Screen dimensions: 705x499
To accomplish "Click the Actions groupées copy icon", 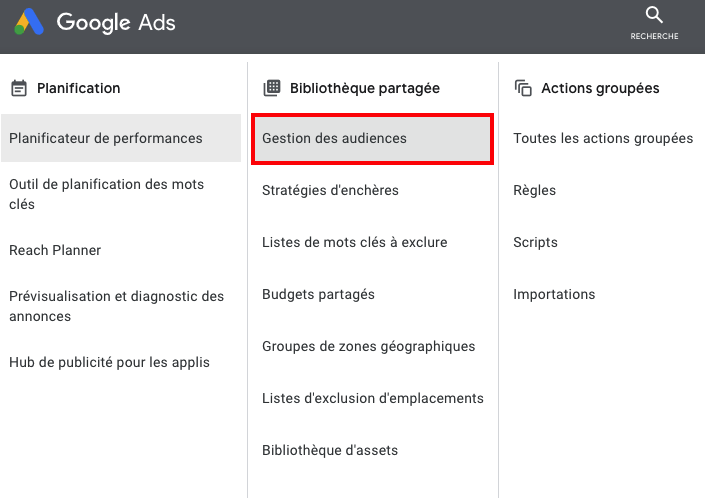I will tap(523, 88).
